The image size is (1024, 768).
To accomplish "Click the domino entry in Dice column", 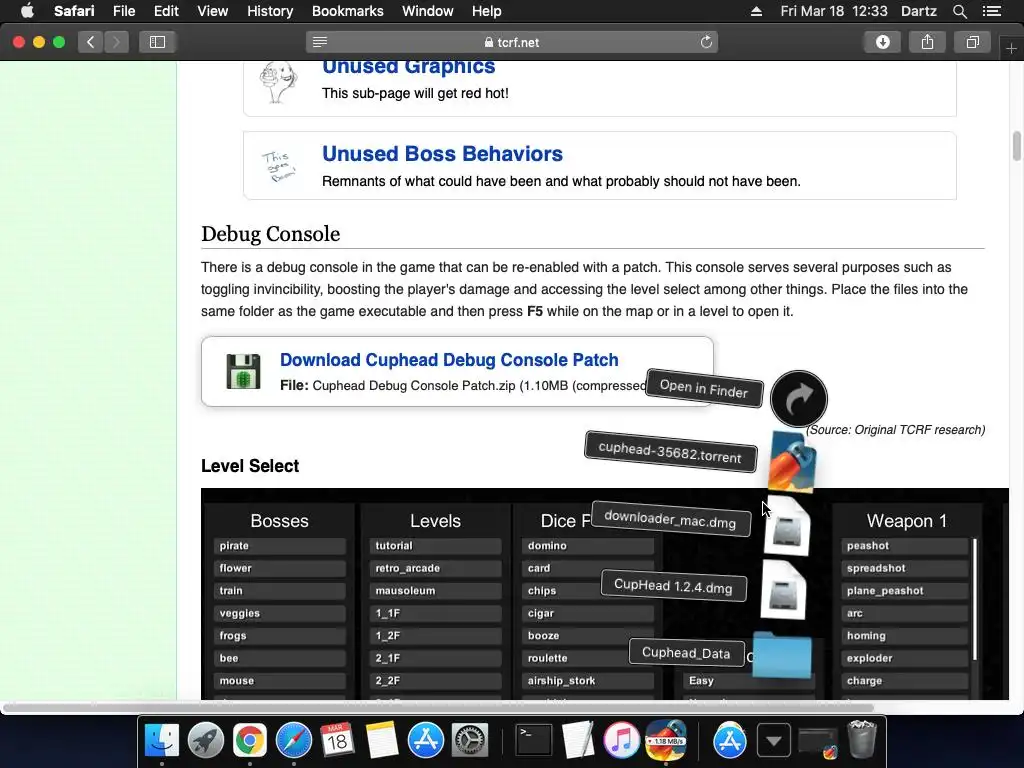I will click(x=587, y=546).
